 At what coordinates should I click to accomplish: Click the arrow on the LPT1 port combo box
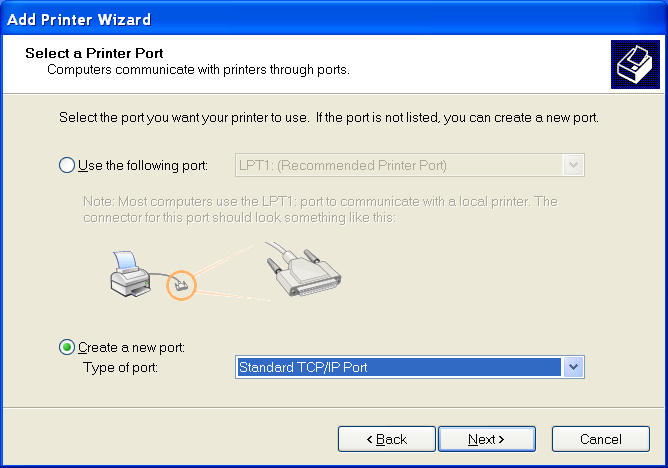tap(573, 165)
